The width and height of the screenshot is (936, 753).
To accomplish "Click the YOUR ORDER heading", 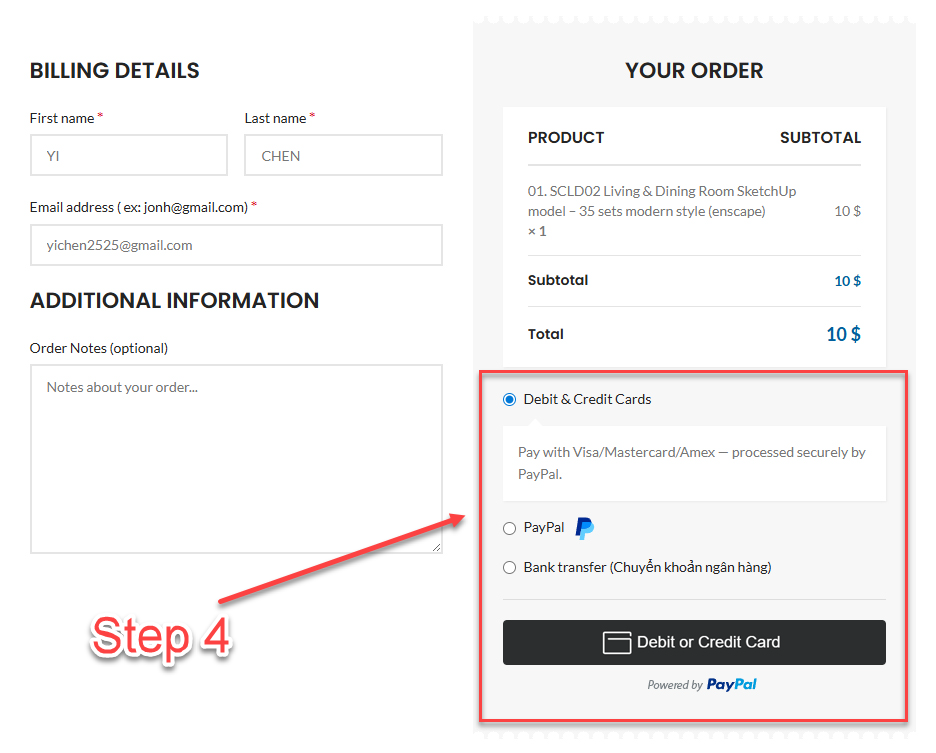I will point(694,70).
